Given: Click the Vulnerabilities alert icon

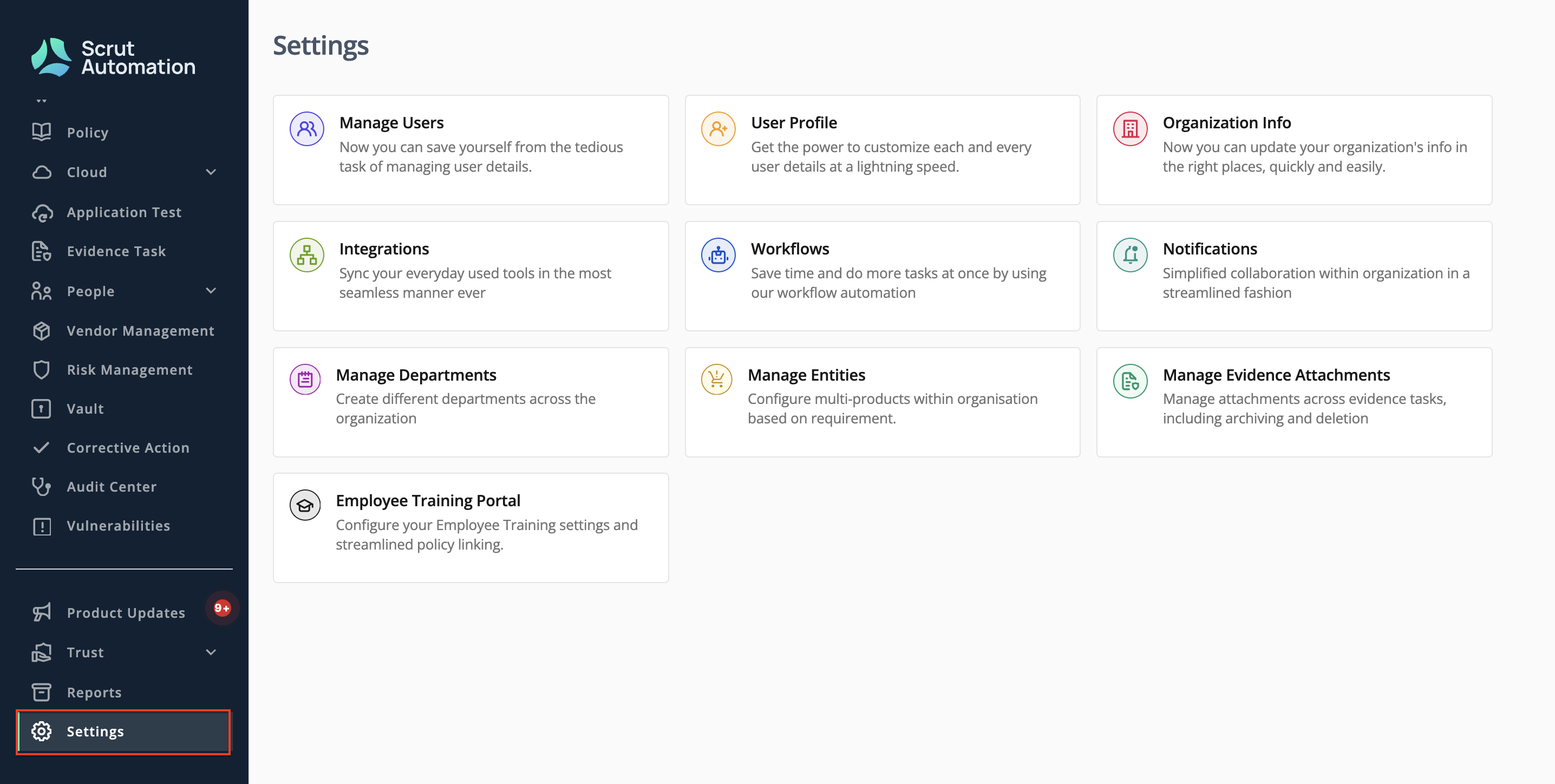Looking at the screenshot, I should pyautogui.click(x=42, y=526).
